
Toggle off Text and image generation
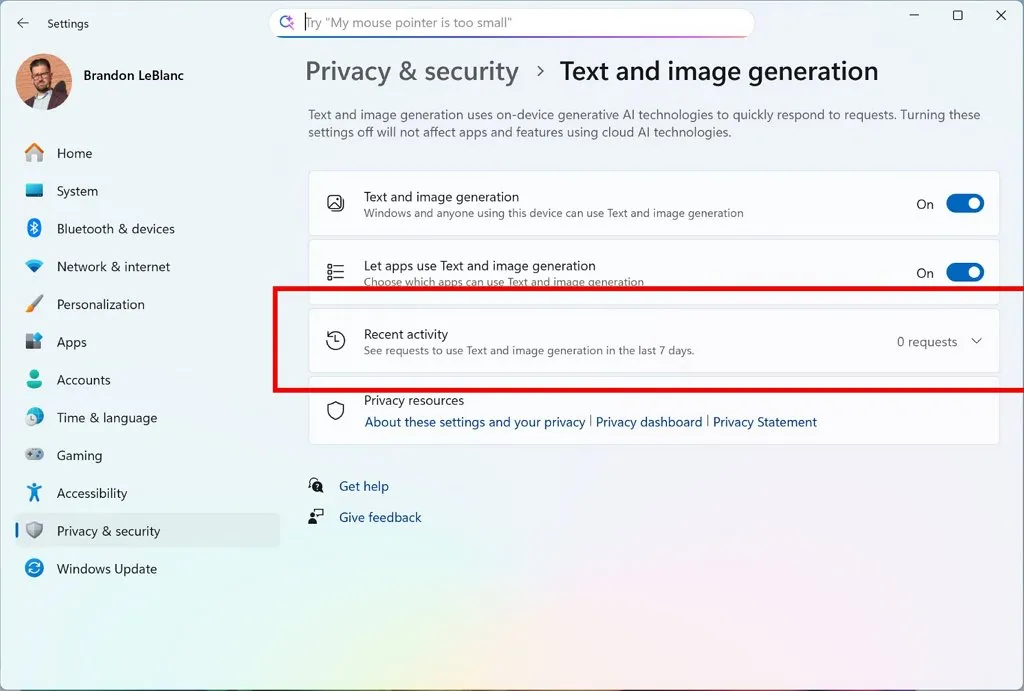[x=964, y=203]
